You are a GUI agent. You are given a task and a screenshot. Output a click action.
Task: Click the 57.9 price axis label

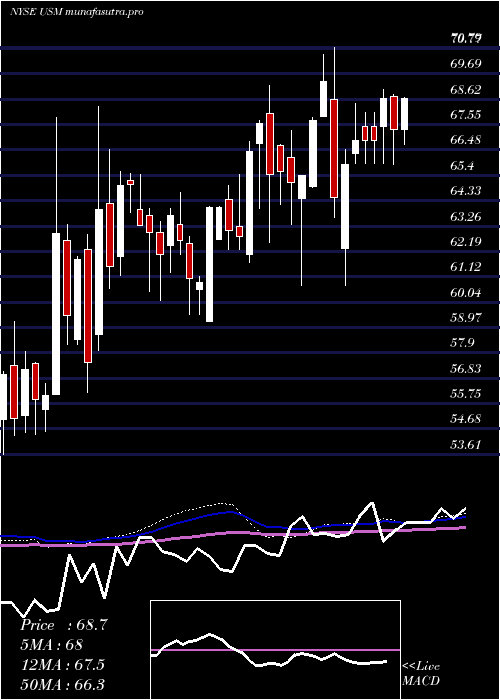tap(462, 343)
